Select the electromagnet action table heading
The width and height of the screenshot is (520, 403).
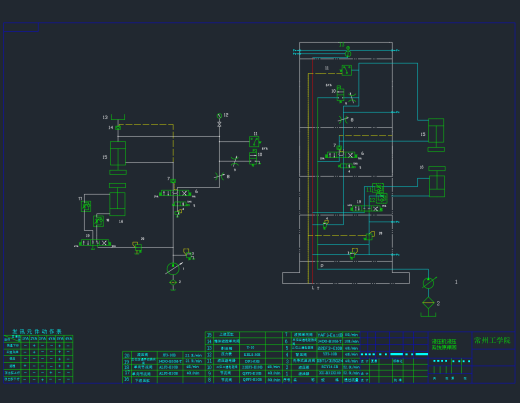coord(37,331)
